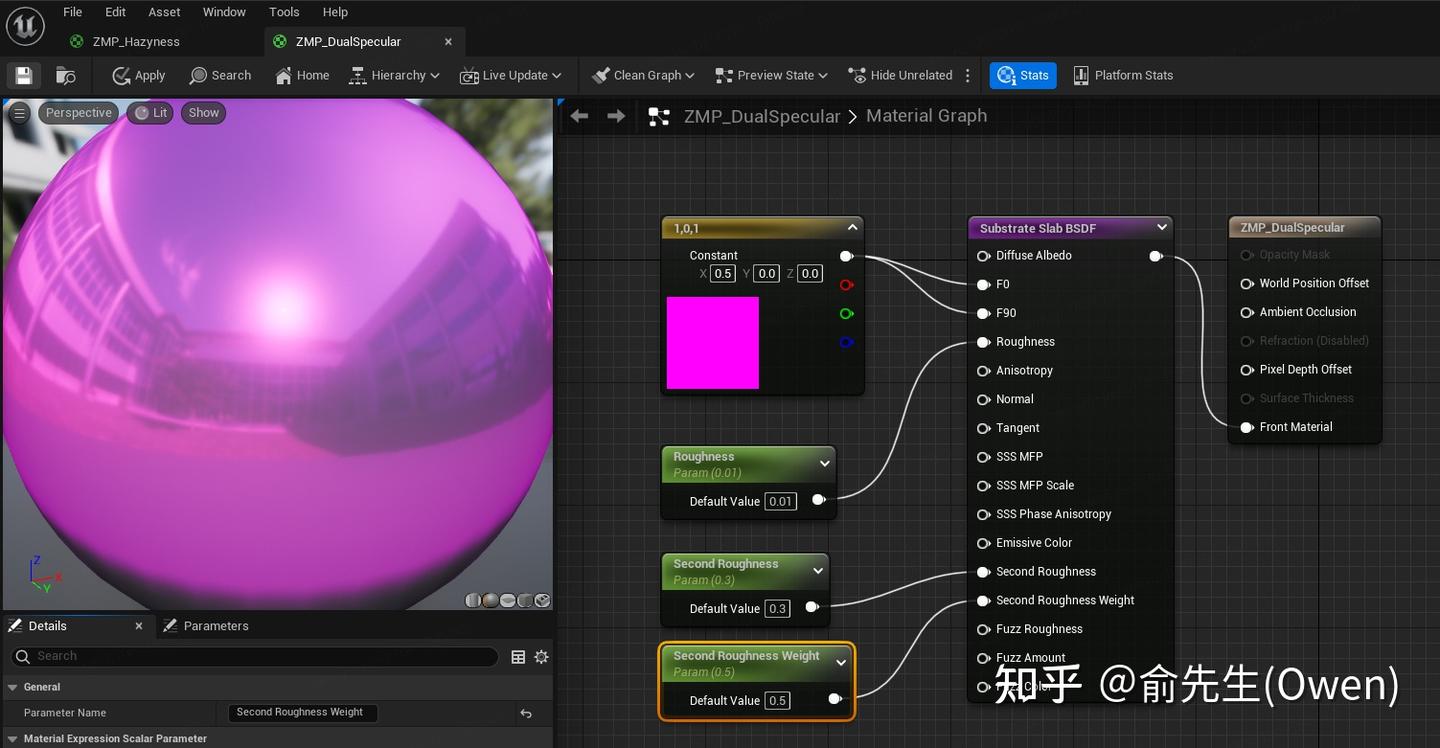
Task: Open the Live Update dropdown
Action: click(x=511, y=75)
